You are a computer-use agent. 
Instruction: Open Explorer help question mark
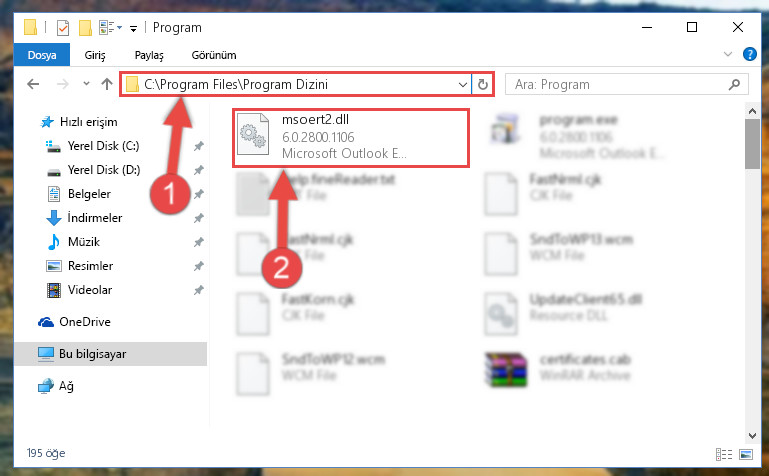[749, 54]
